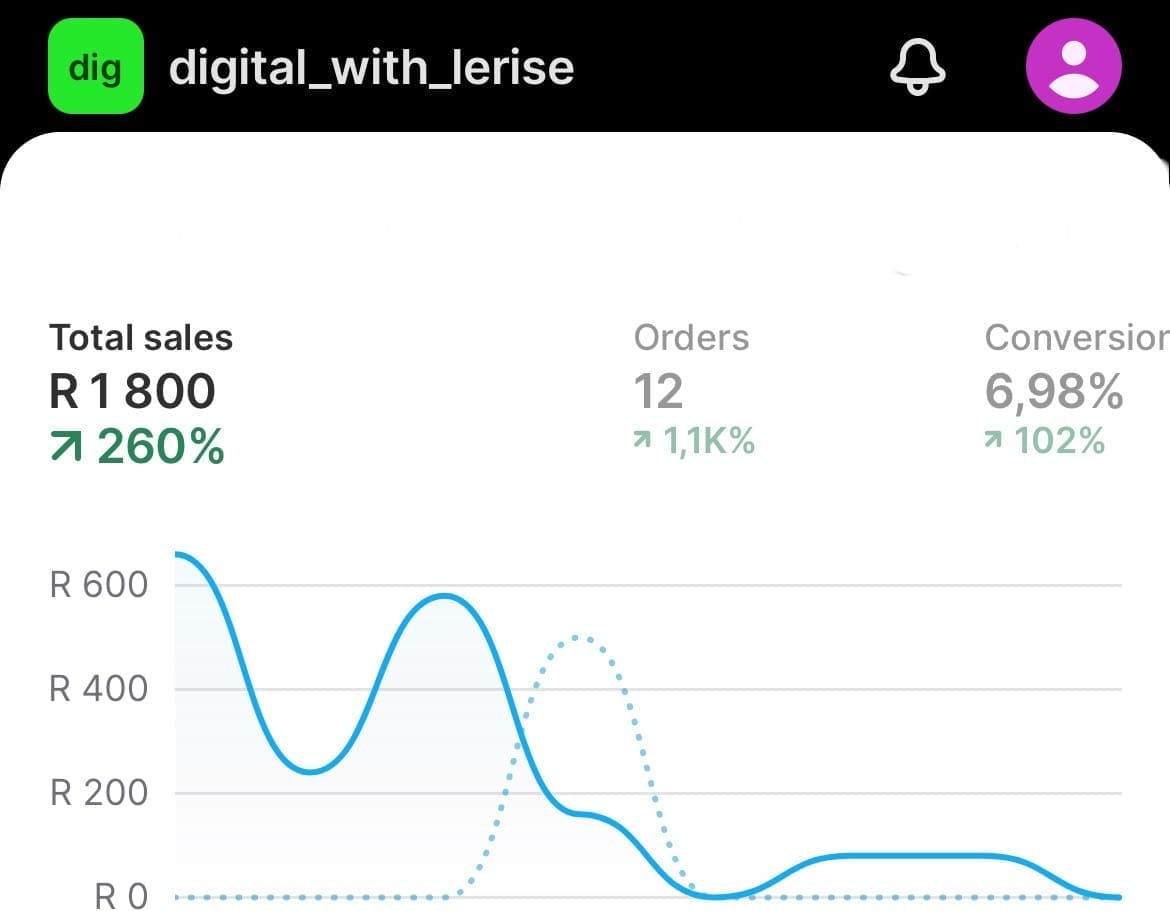Click the 1,1K% orders growth figure
Image resolution: width=1170 pixels, height=911 pixels.
tap(709, 441)
